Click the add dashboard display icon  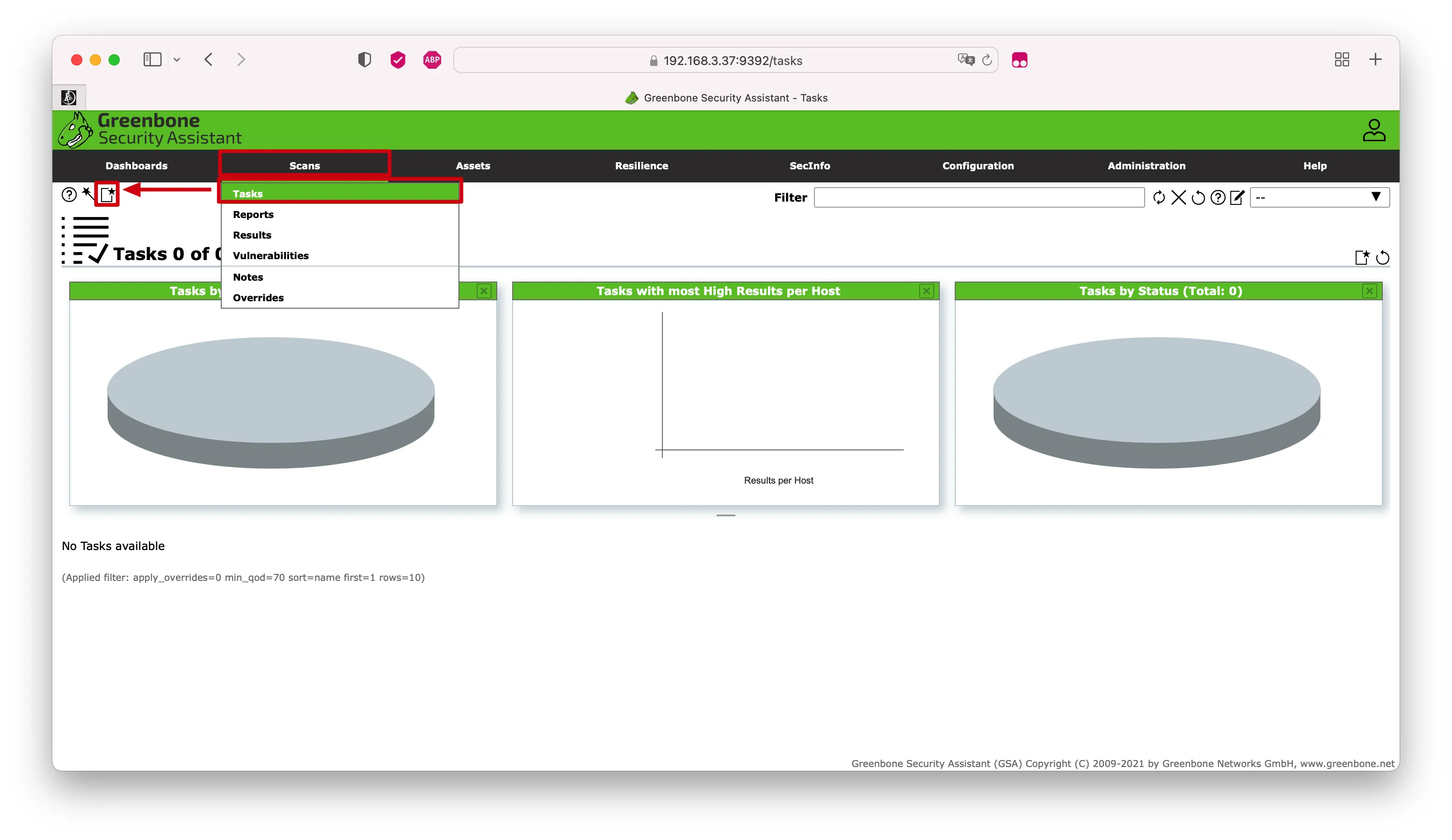[1362, 258]
